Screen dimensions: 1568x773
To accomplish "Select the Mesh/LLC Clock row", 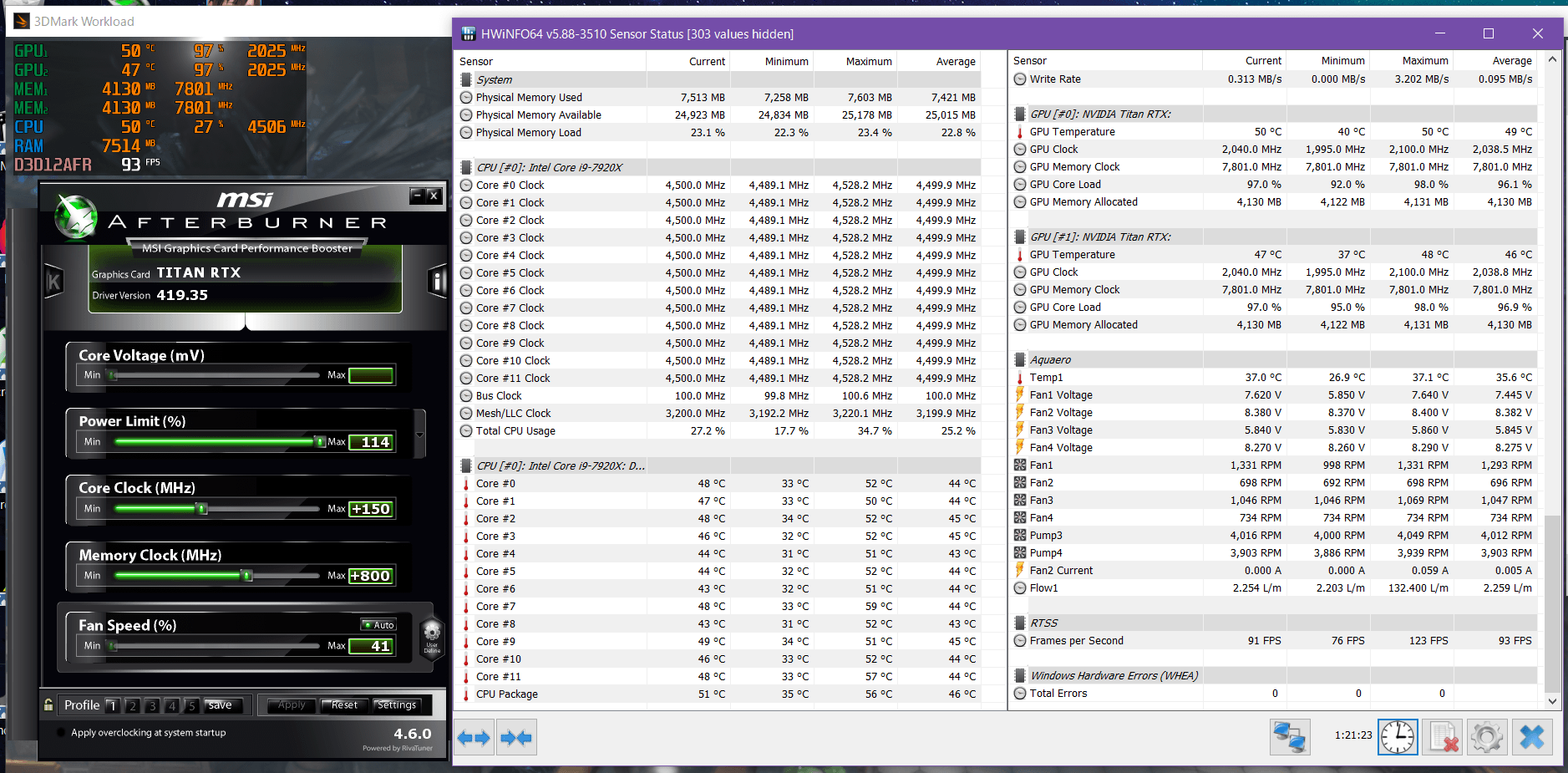I will coord(718,414).
